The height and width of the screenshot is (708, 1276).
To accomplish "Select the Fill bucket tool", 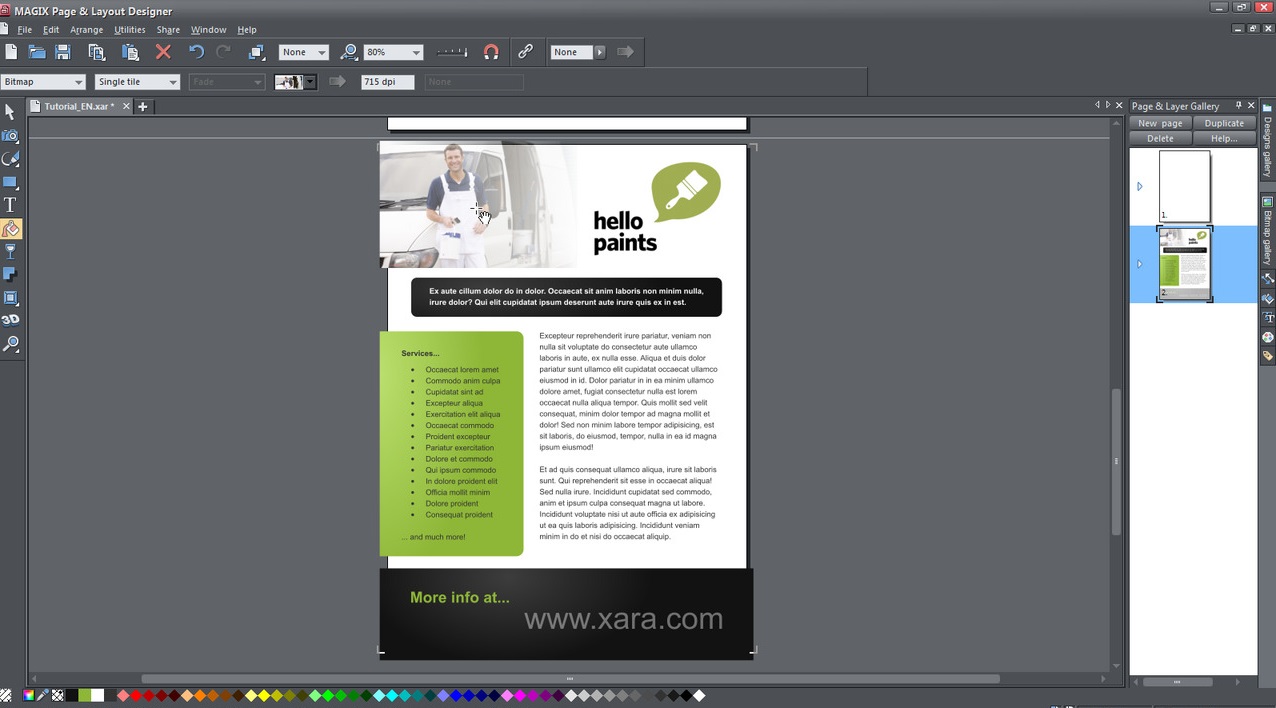I will click(10, 229).
